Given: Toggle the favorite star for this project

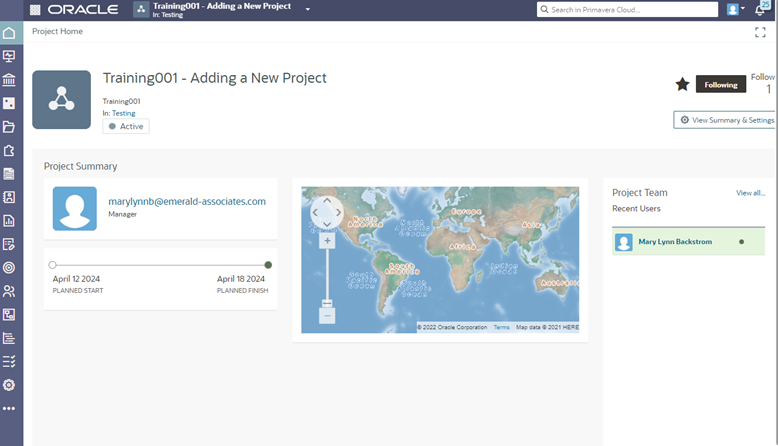Looking at the screenshot, I should point(682,85).
